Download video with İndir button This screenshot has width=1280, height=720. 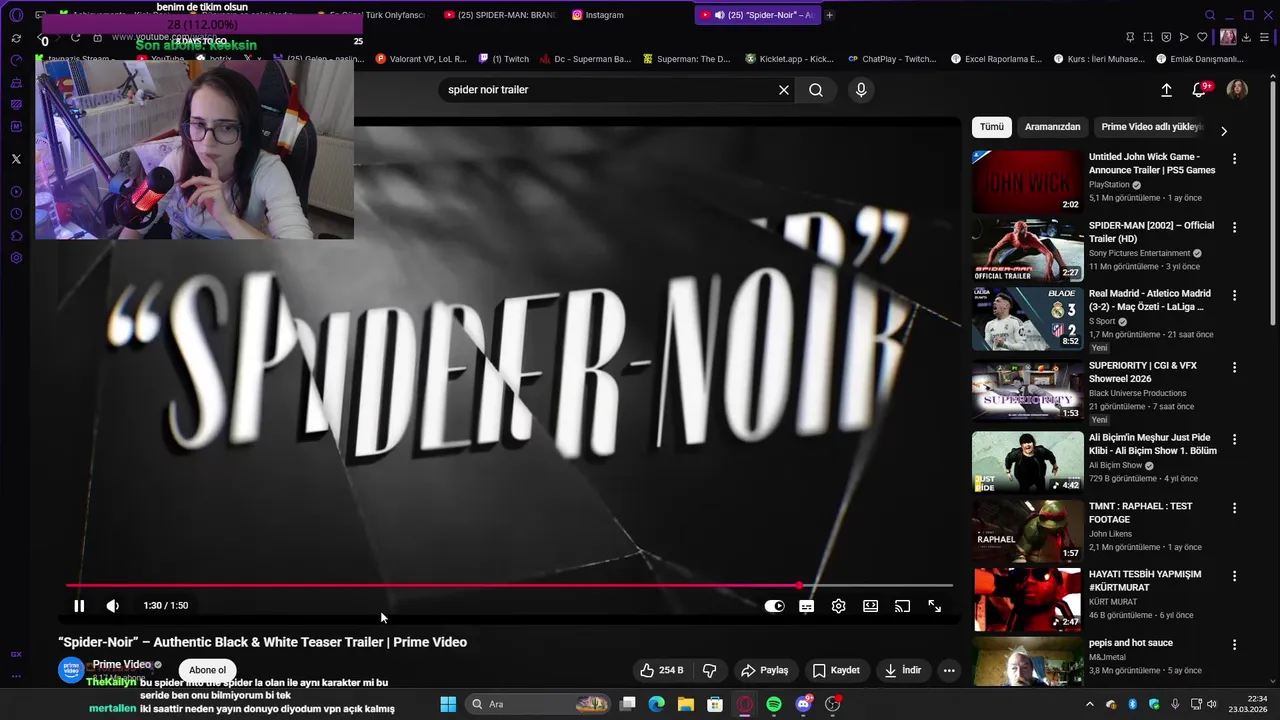pos(903,670)
